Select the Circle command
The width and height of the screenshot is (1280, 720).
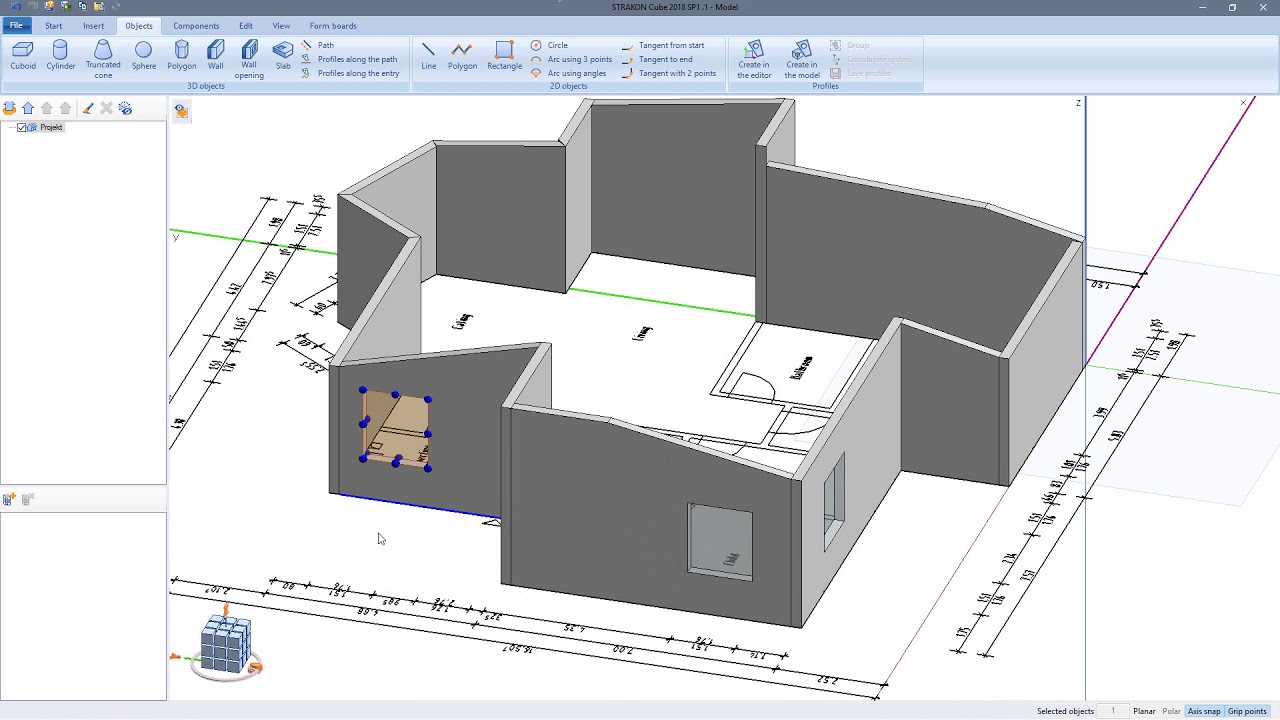pyautogui.click(x=549, y=45)
